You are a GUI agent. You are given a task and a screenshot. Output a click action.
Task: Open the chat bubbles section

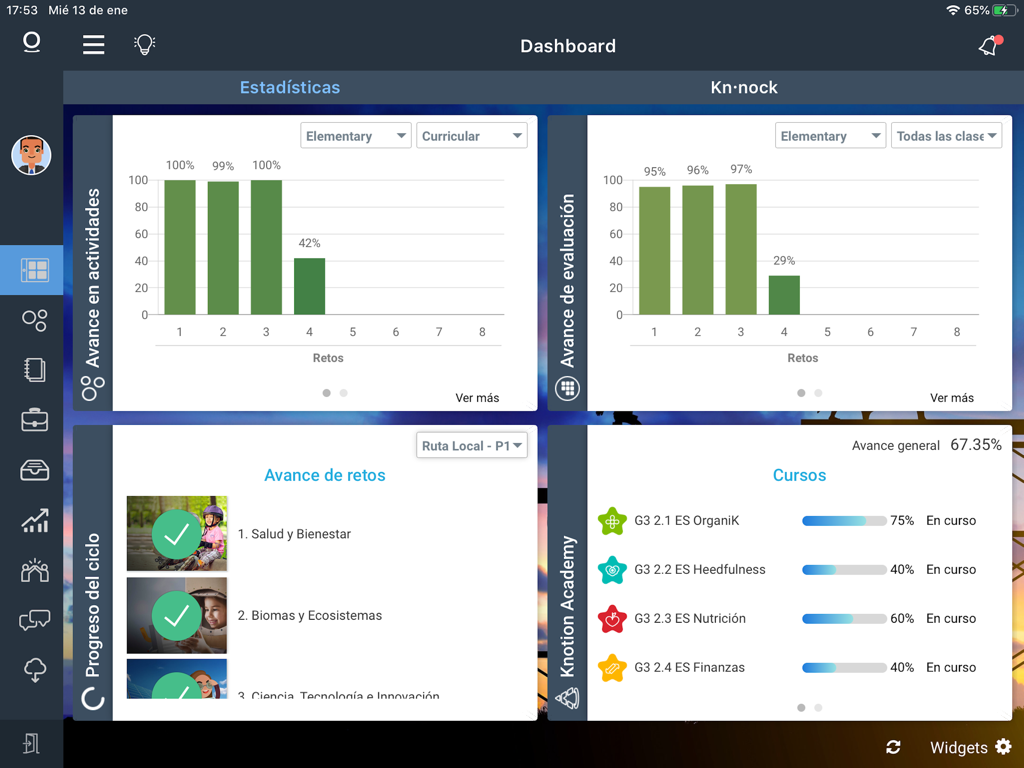pyautogui.click(x=33, y=620)
